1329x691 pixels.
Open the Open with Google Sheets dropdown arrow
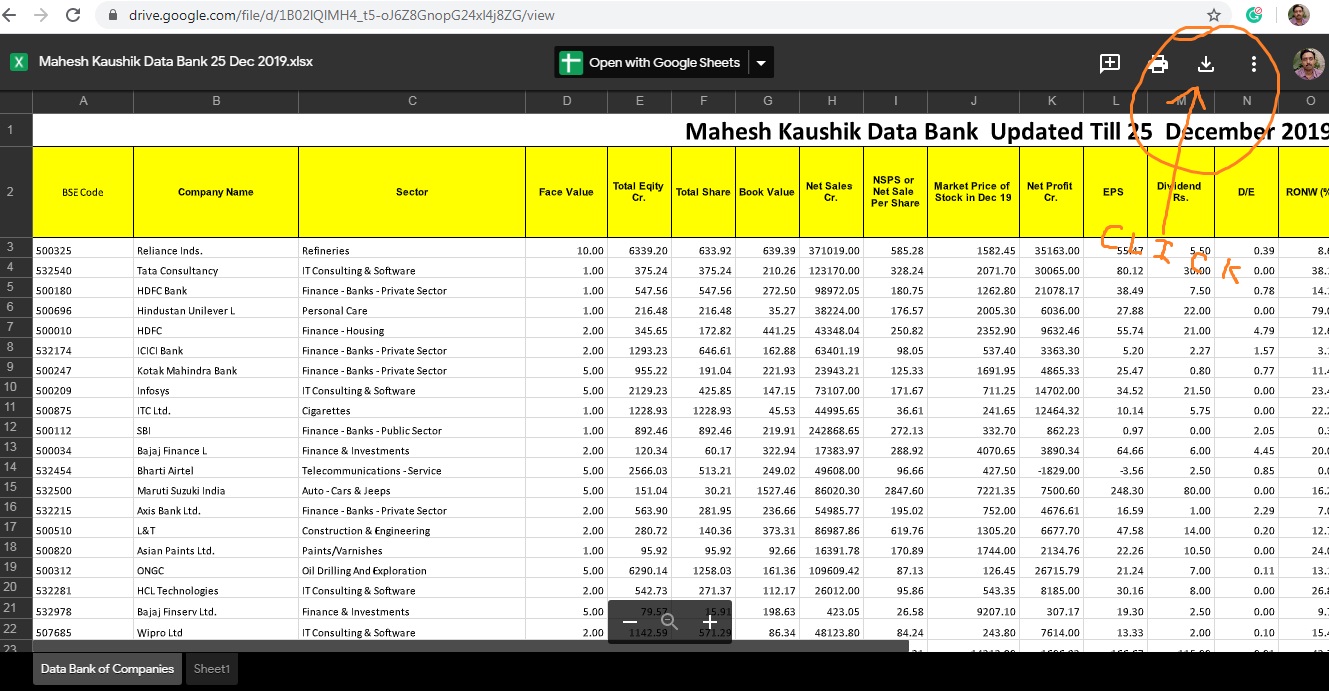pyautogui.click(x=760, y=61)
